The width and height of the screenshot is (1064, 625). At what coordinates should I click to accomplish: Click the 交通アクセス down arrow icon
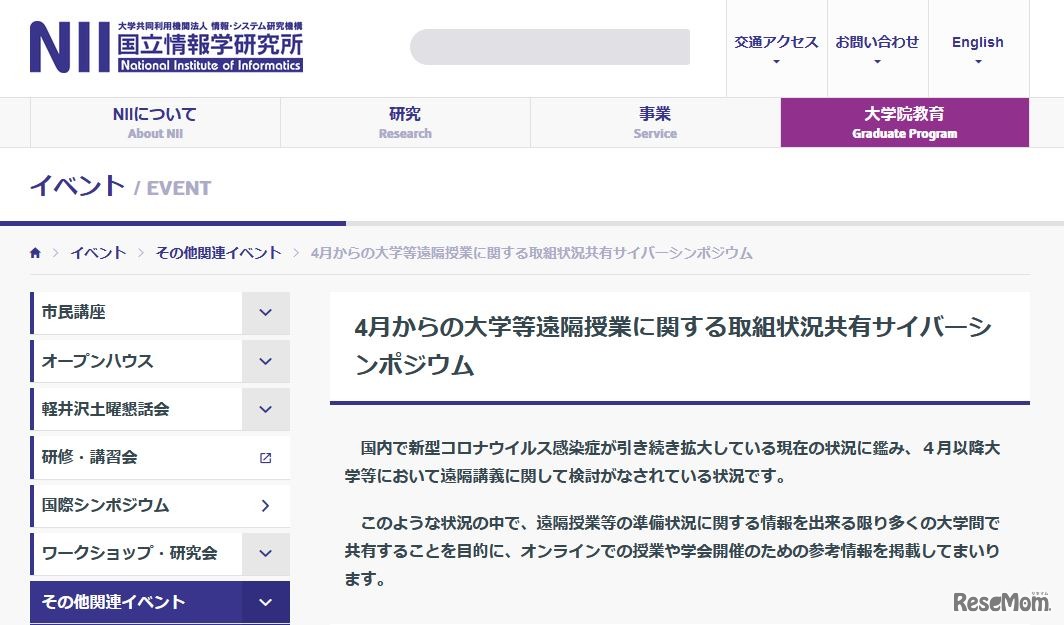click(776, 60)
